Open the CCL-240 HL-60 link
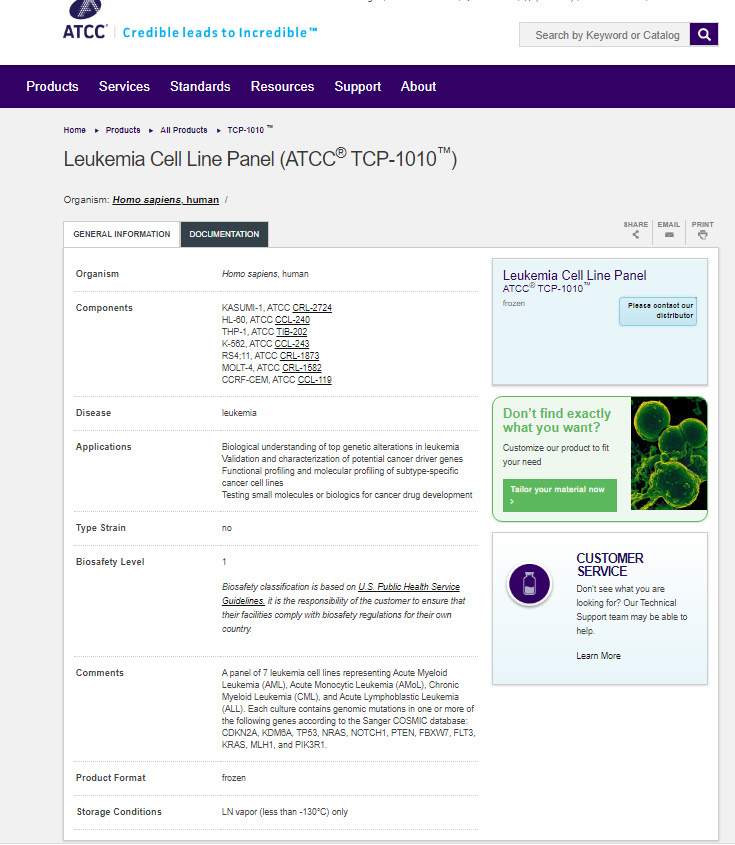Image resolution: width=735 pixels, height=845 pixels. point(292,320)
